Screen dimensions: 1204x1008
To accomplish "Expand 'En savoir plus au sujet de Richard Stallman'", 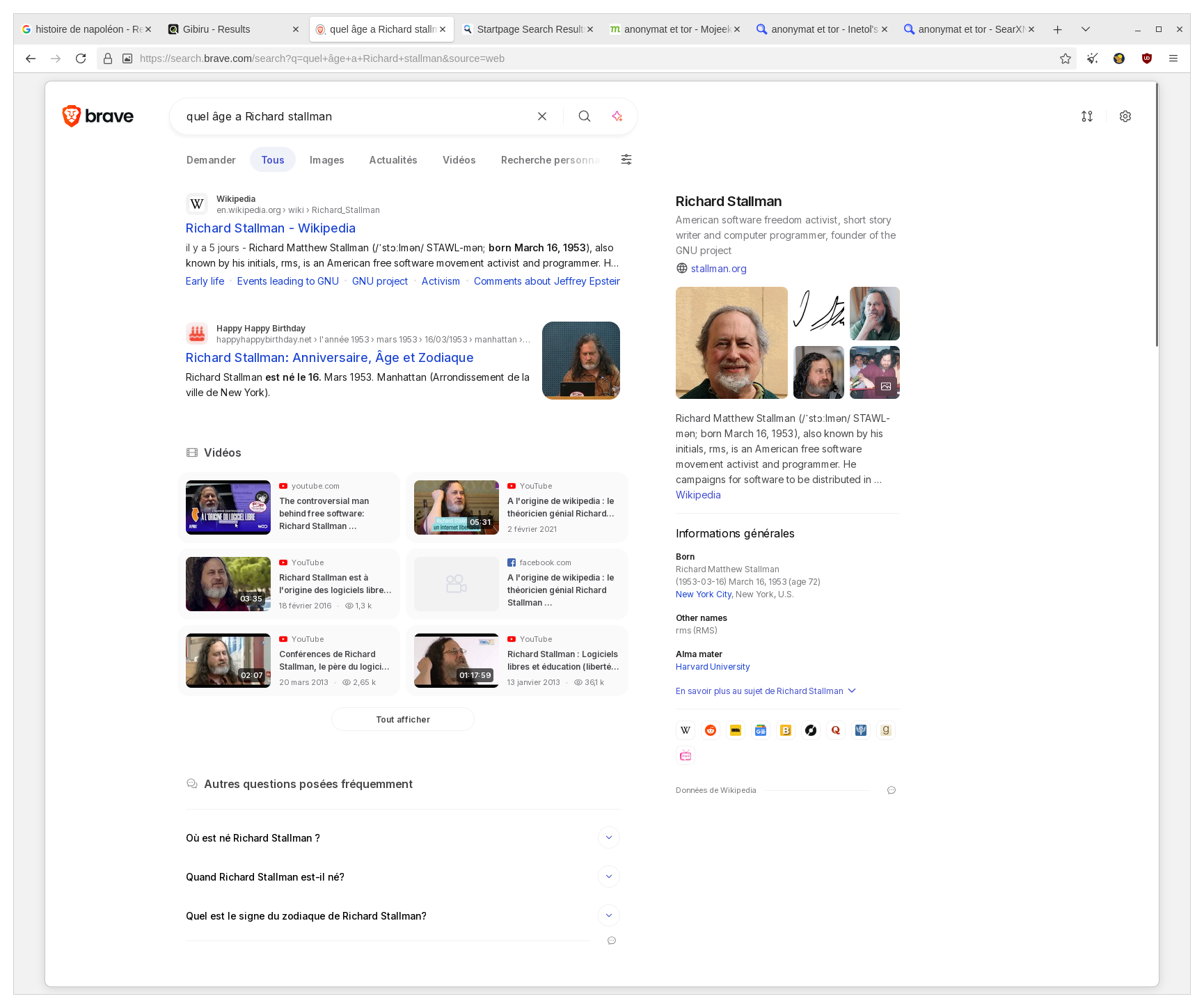I will click(766, 691).
